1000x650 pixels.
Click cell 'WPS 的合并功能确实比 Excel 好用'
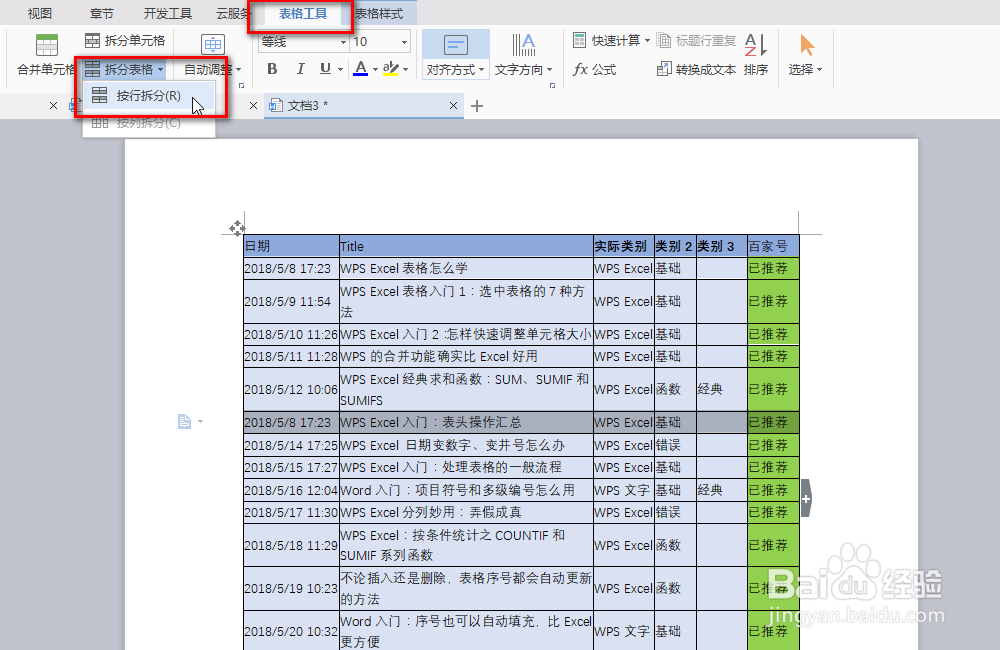click(466, 357)
